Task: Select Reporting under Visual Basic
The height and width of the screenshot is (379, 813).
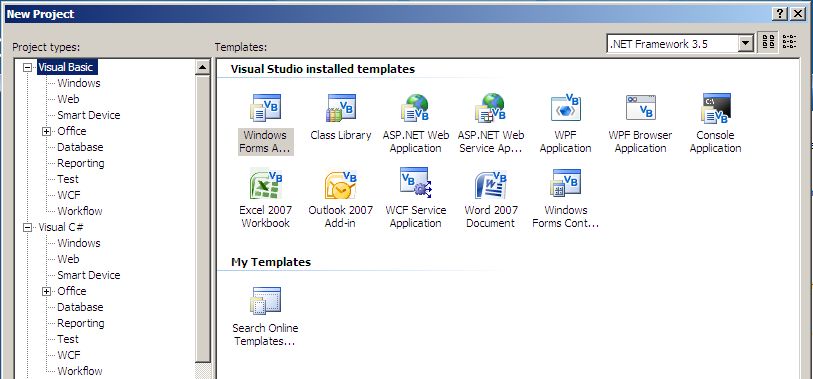Action: pyautogui.click(x=81, y=163)
